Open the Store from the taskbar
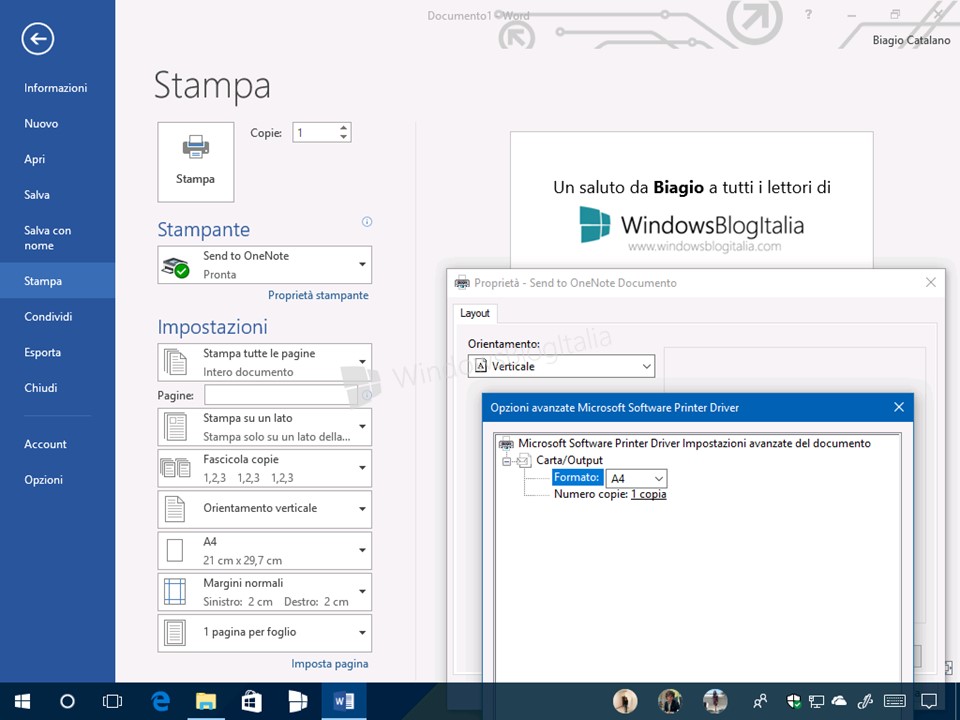 point(252,701)
